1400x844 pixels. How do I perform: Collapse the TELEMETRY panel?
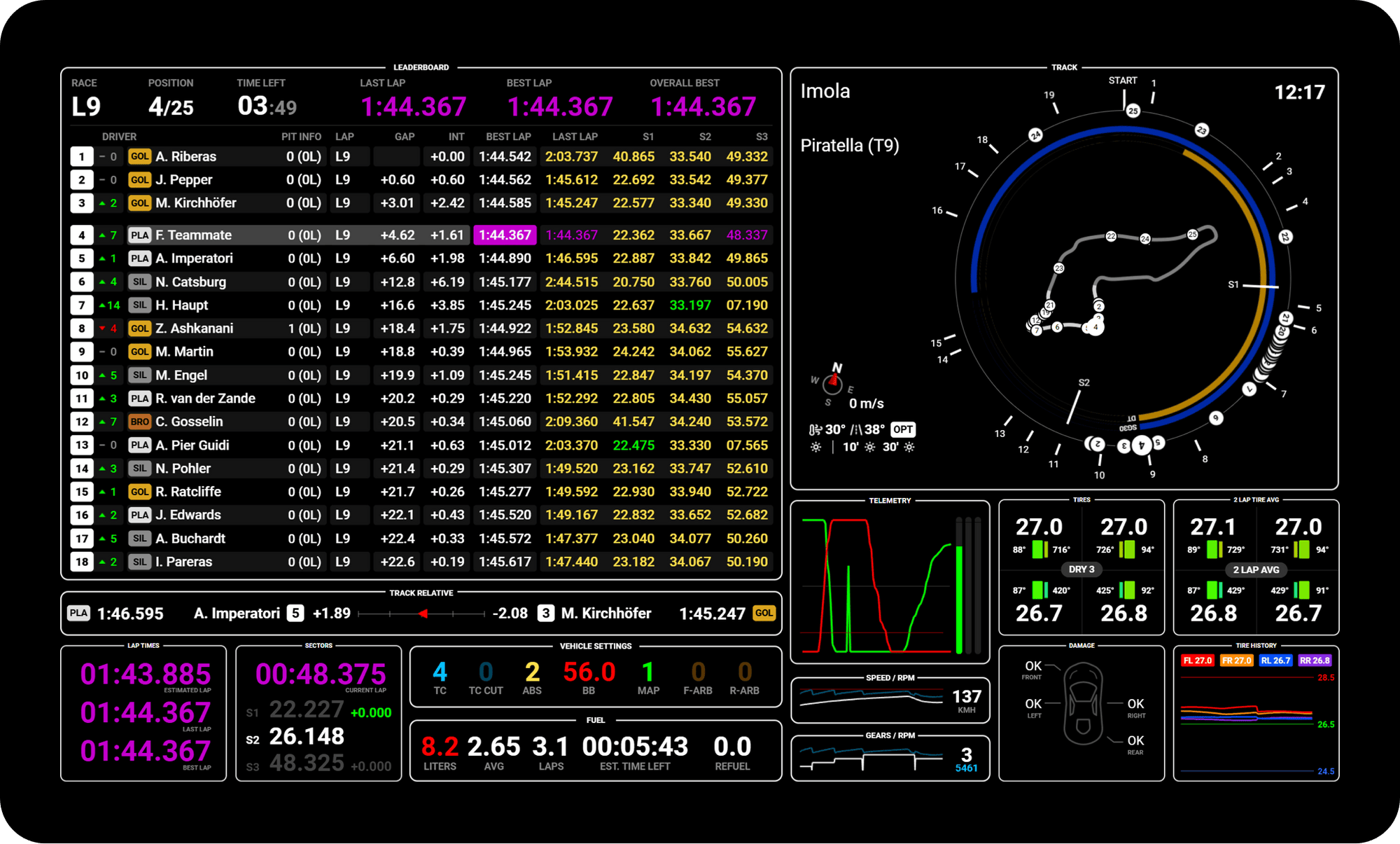890,500
